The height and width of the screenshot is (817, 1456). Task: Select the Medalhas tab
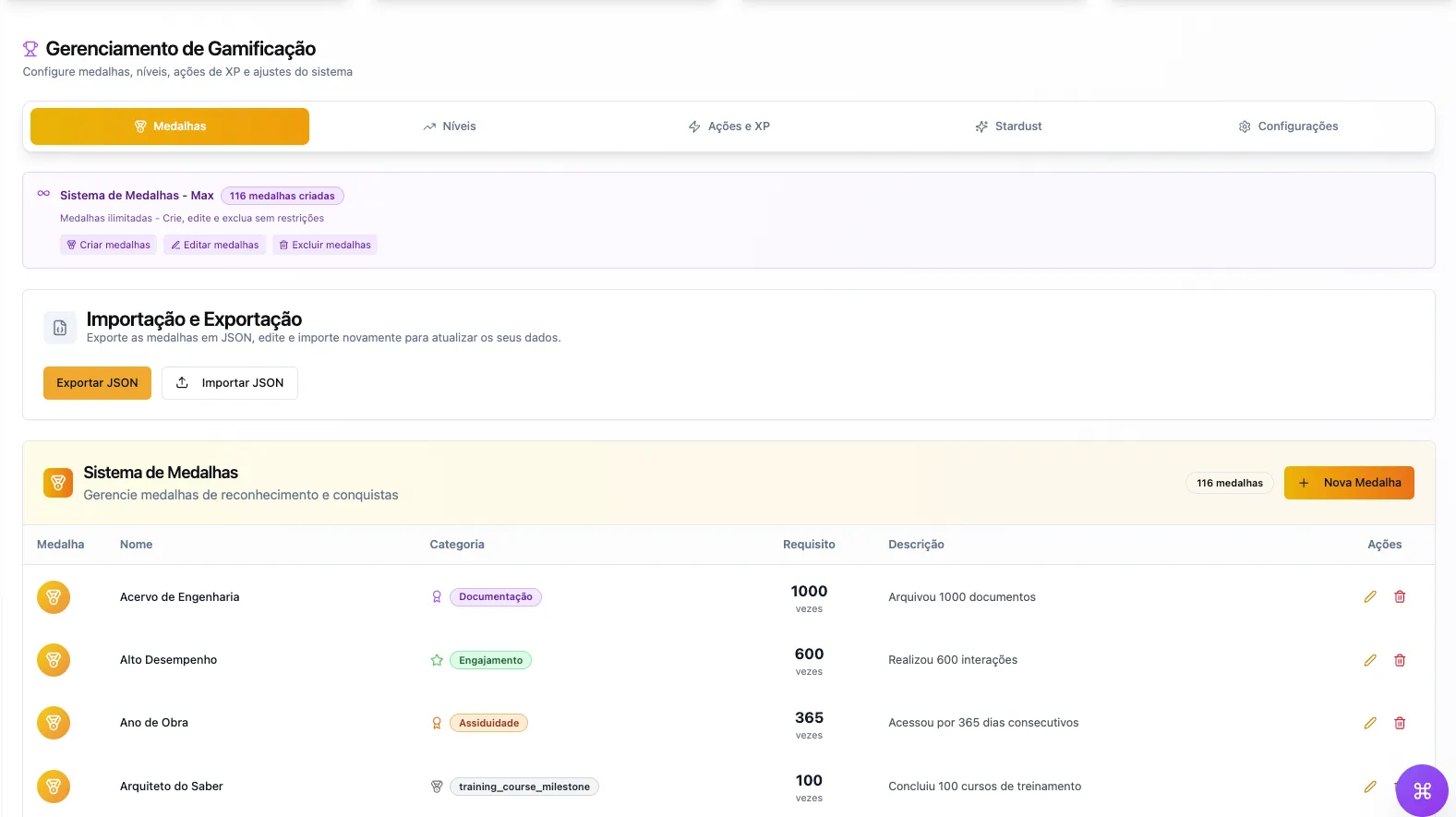point(170,126)
